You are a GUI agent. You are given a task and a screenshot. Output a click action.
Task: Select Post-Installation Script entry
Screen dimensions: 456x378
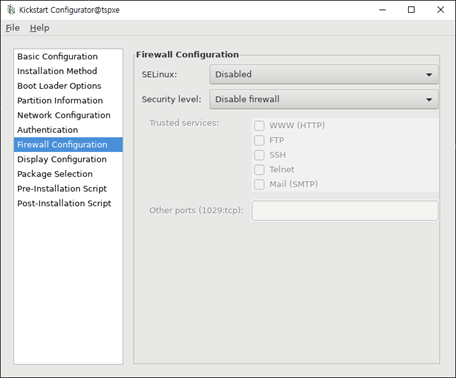[x=68, y=203]
